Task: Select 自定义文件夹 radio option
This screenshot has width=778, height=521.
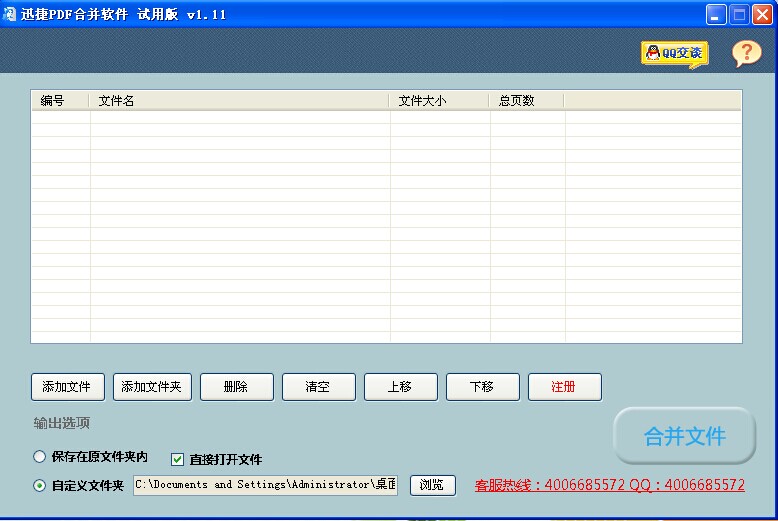Action: (x=40, y=486)
